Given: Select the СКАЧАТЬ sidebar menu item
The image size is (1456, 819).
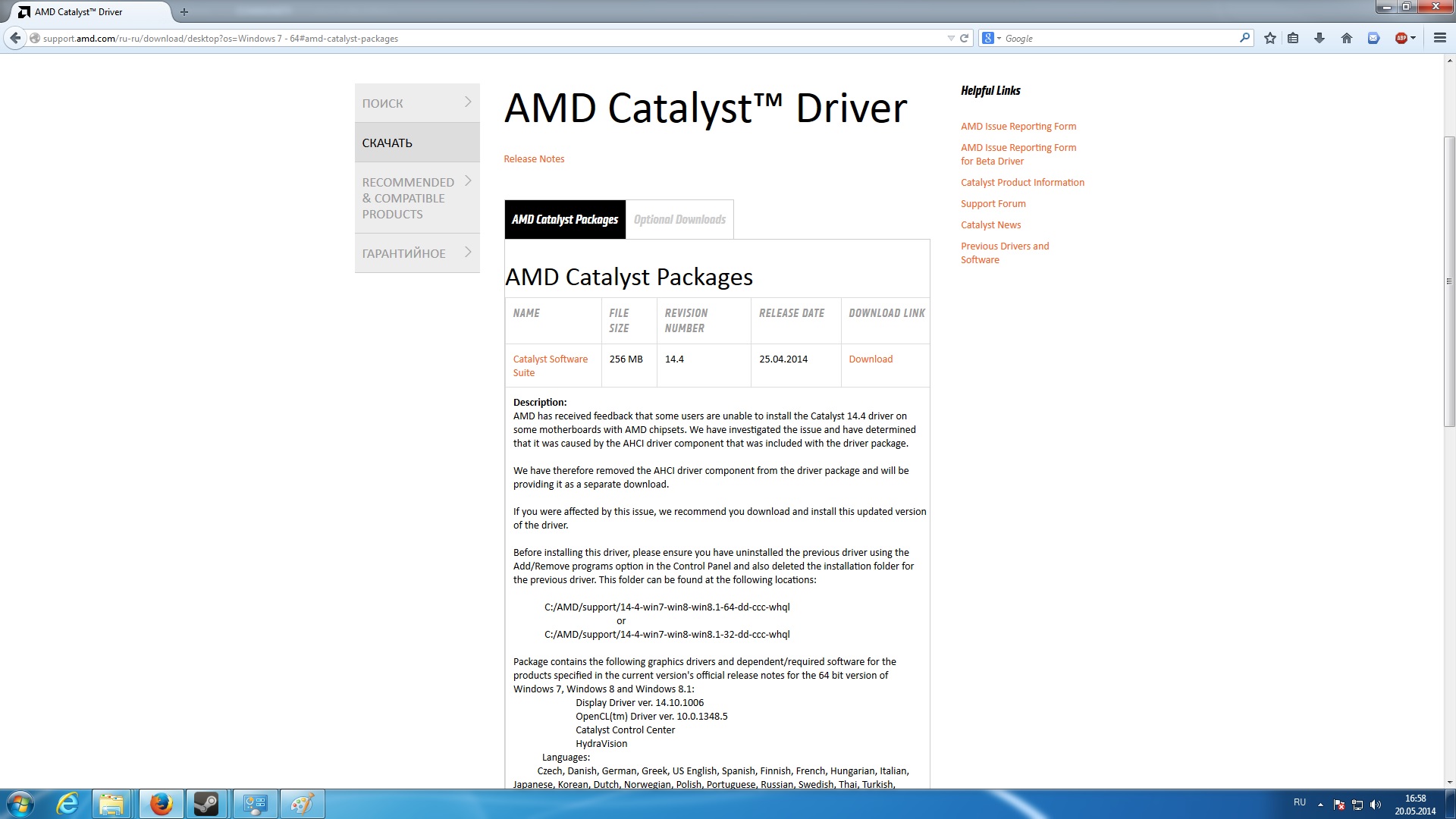Looking at the screenshot, I should pos(417,143).
